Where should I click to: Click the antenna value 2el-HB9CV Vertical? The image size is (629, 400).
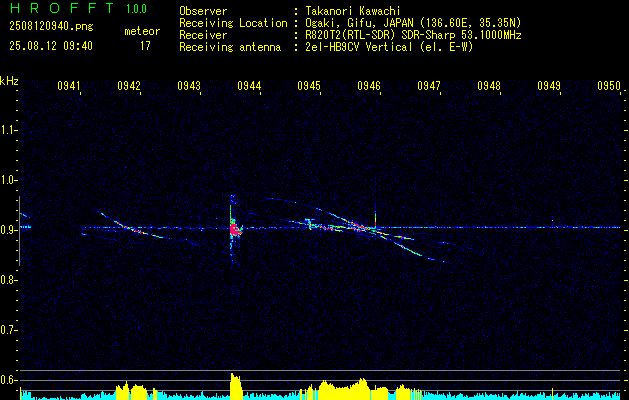[x=389, y=47]
